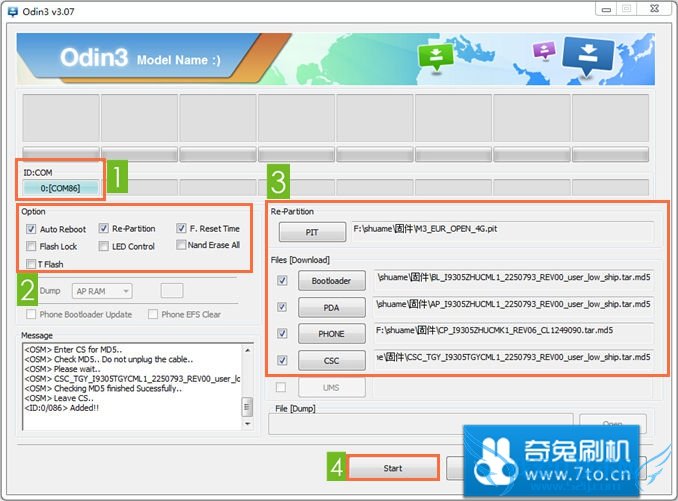Click the PHONE file button

(332, 334)
